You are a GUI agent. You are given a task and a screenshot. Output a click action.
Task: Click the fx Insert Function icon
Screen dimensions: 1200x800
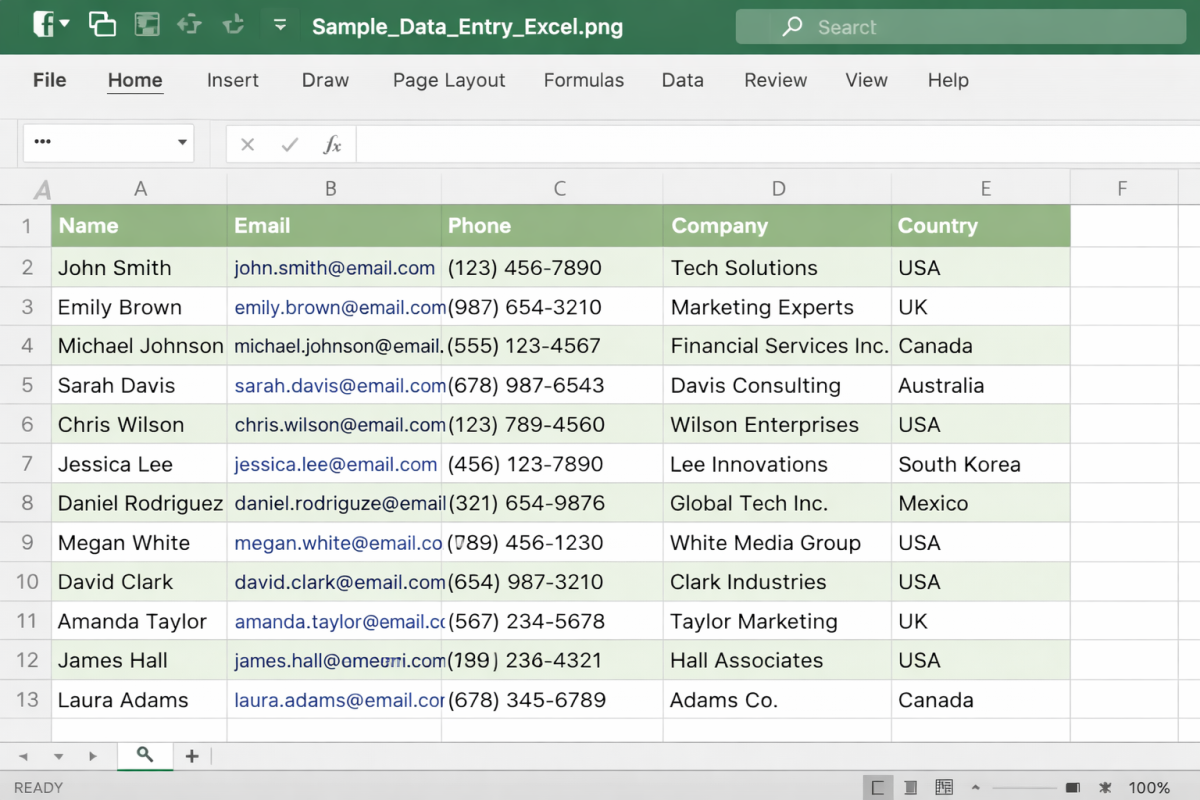click(x=332, y=145)
